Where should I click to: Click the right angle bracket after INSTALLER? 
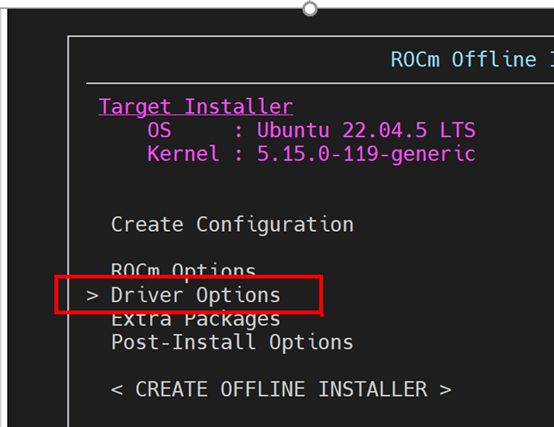[x=446, y=390]
